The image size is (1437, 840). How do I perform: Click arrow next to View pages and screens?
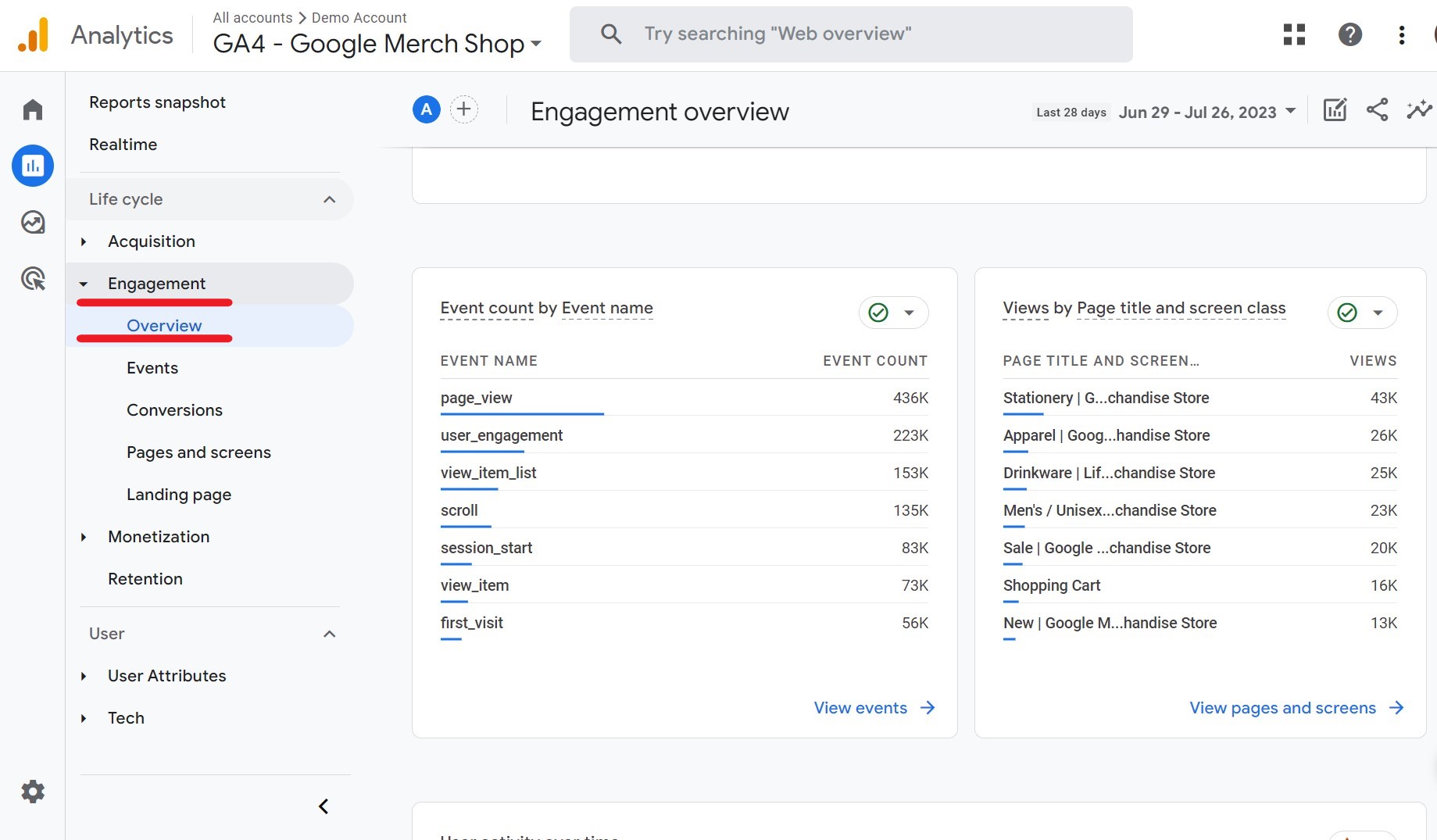pyautogui.click(x=1396, y=708)
